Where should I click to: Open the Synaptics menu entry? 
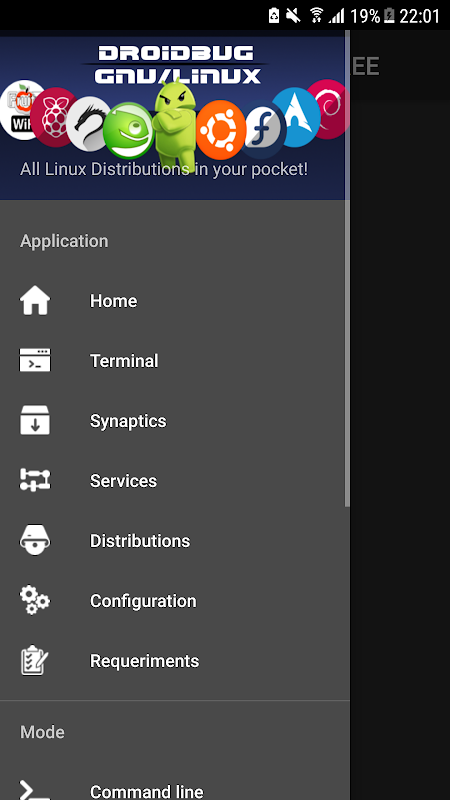[175, 421]
